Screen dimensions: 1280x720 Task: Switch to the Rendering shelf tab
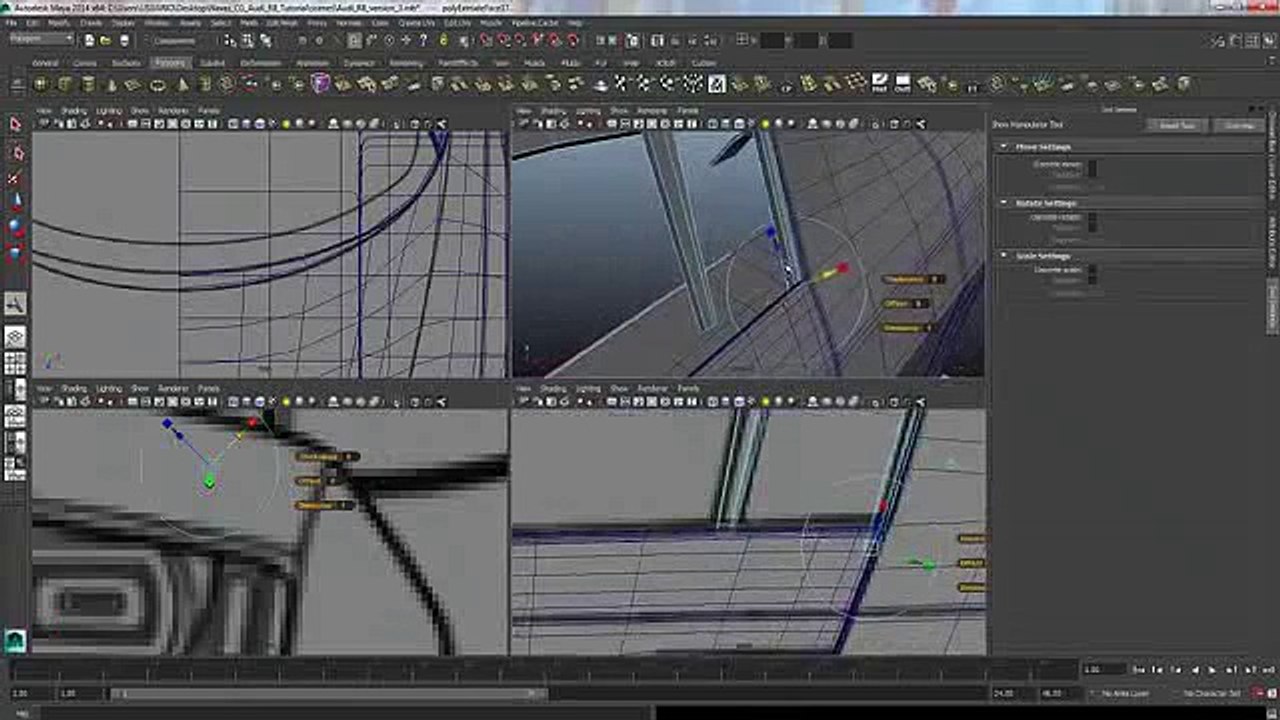click(406, 63)
